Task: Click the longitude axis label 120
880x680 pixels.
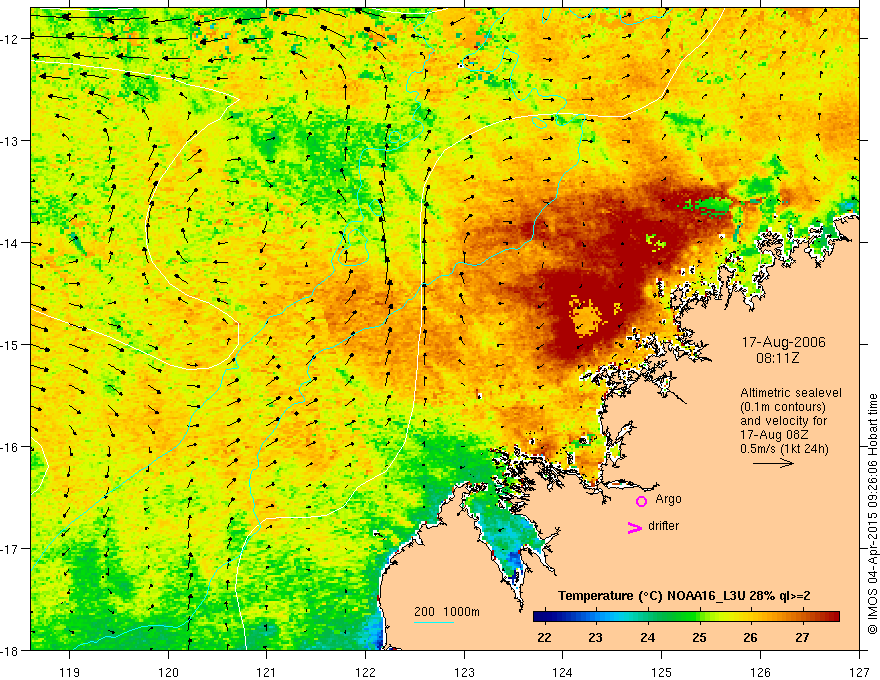Action: (168, 672)
